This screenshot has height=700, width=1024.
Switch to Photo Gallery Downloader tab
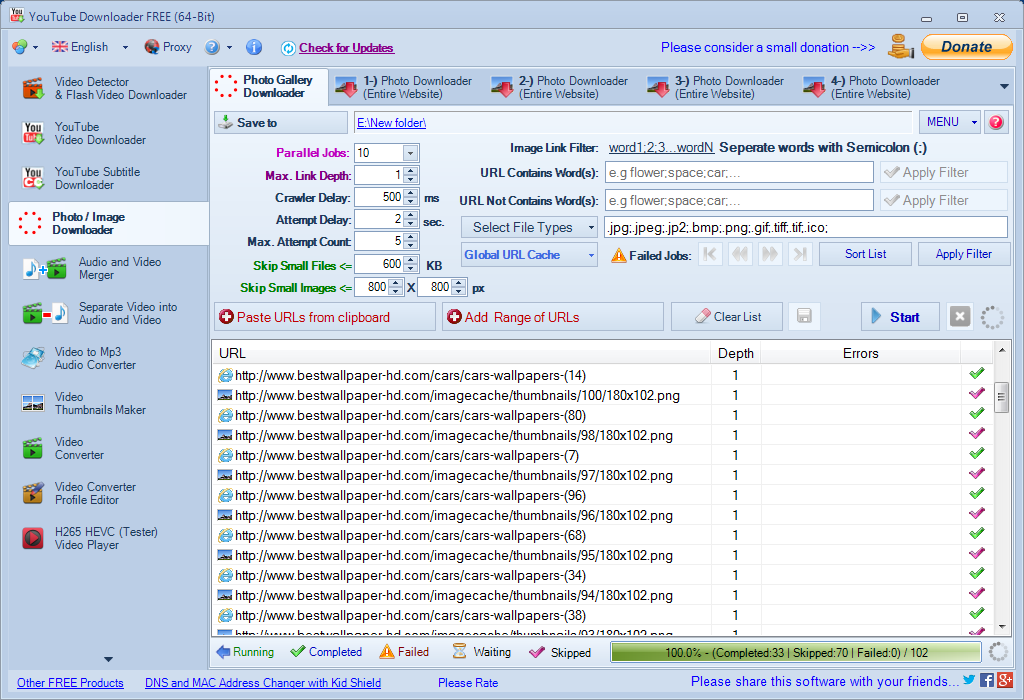[269, 86]
